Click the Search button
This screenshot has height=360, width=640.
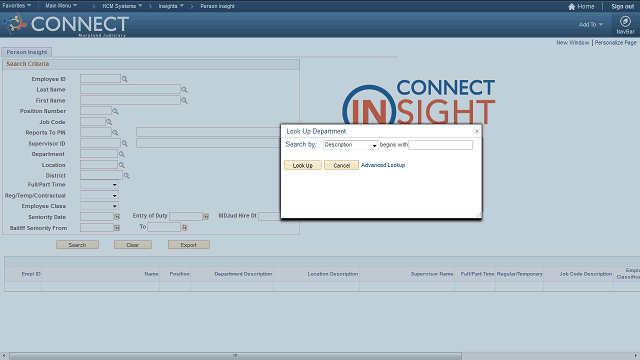pos(77,245)
